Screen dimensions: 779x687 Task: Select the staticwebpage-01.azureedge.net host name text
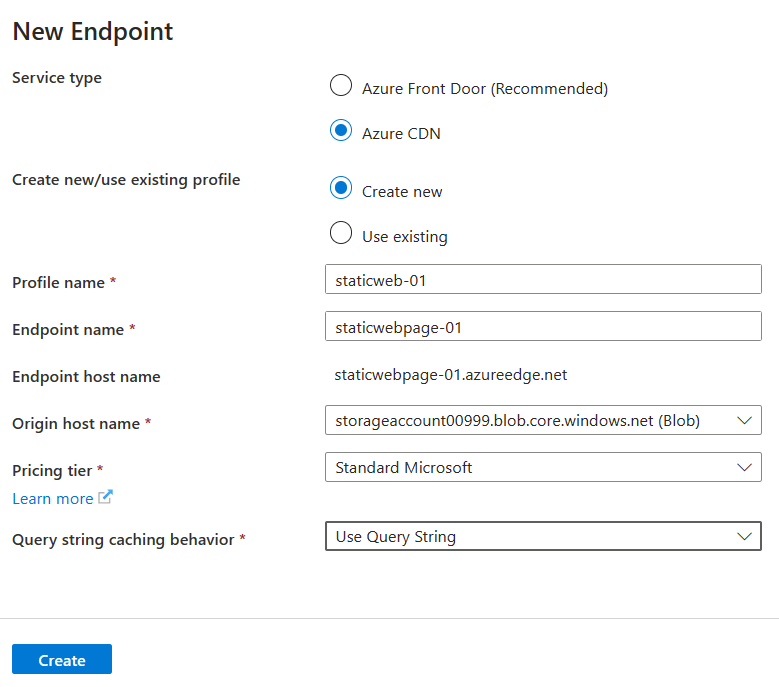(x=451, y=375)
